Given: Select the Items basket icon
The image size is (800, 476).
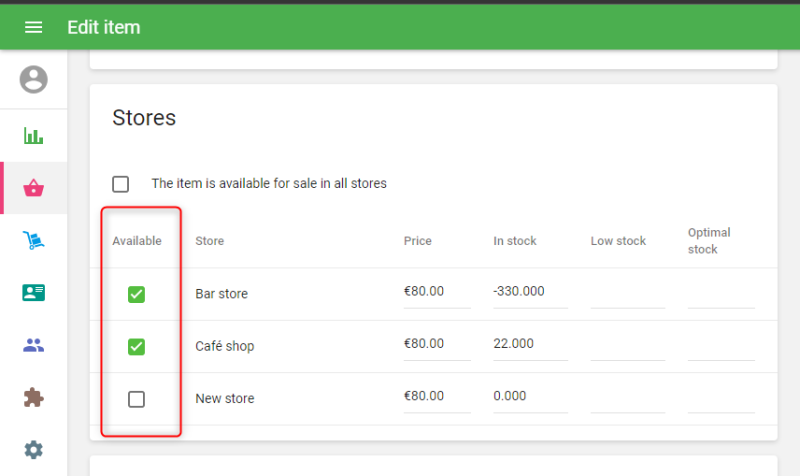Looking at the screenshot, I should point(33,188).
